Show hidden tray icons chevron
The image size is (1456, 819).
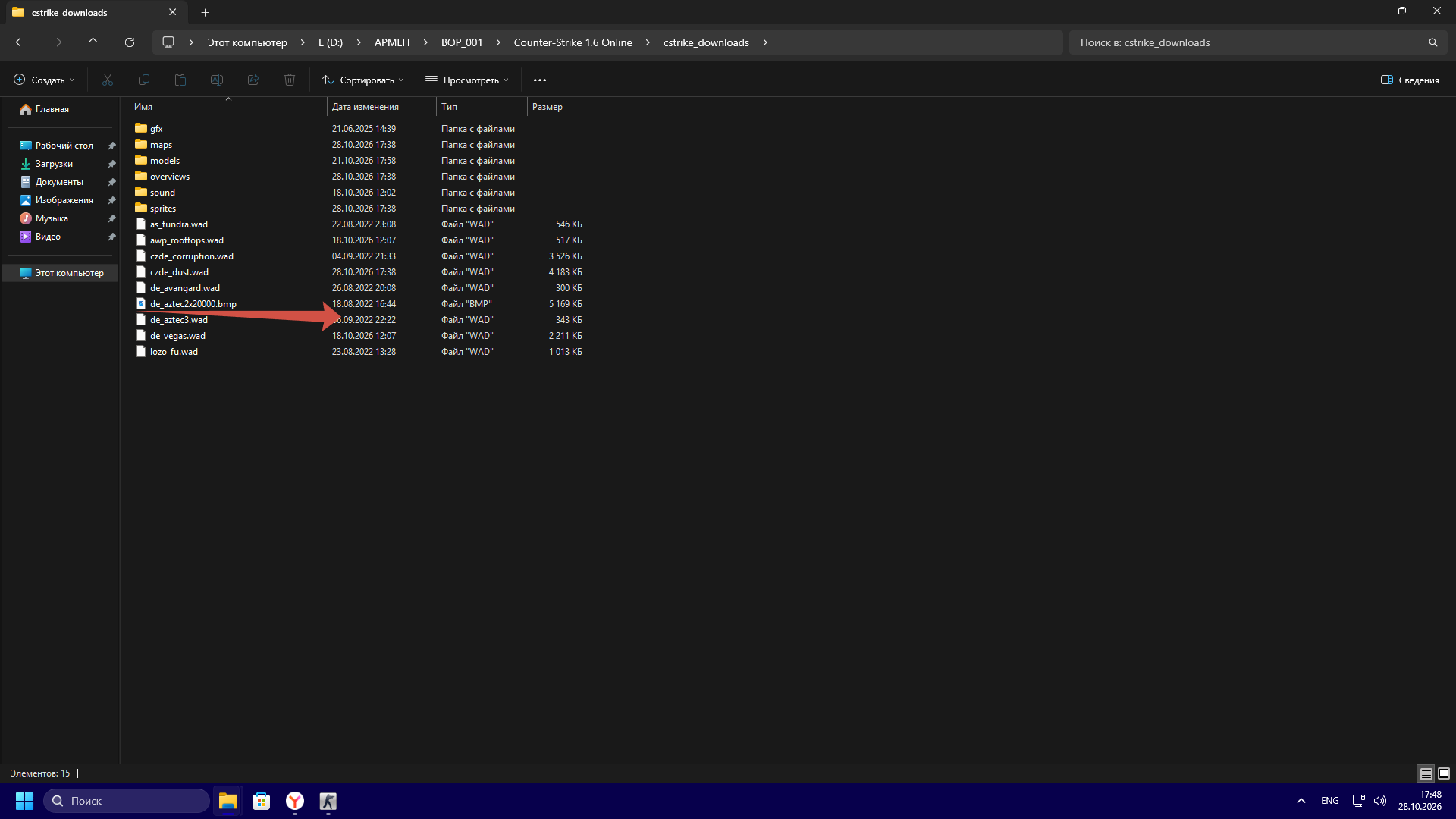(x=1301, y=801)
